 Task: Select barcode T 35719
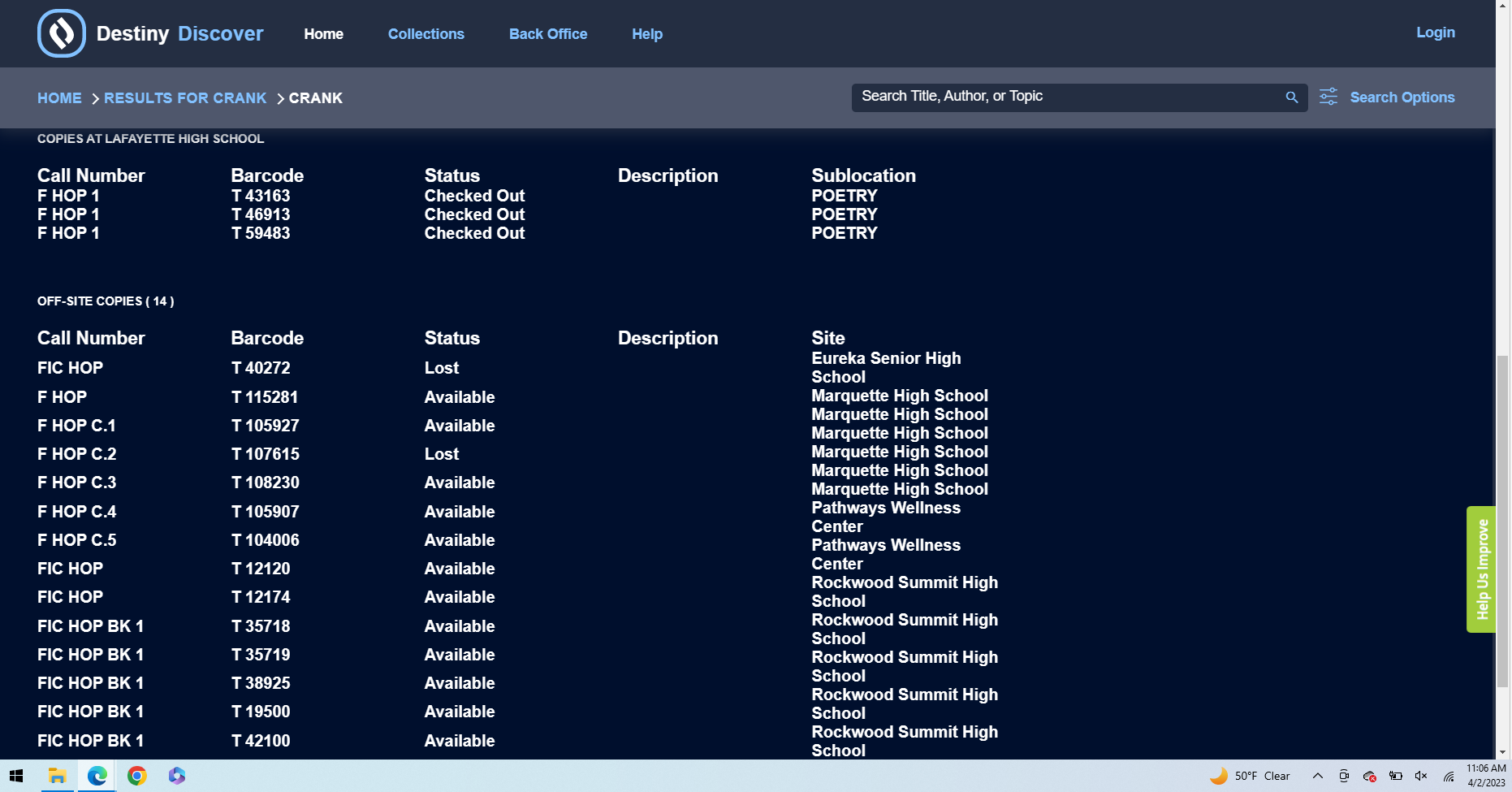coord(261,655)
